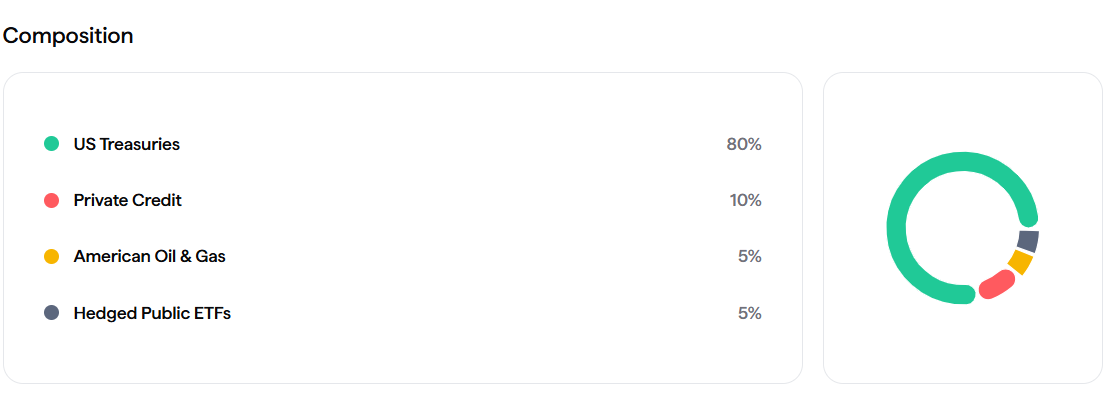Screen dimensions: 1119x404
Task: Click the 5% value for Hedged ETFs
Action: 750,313
